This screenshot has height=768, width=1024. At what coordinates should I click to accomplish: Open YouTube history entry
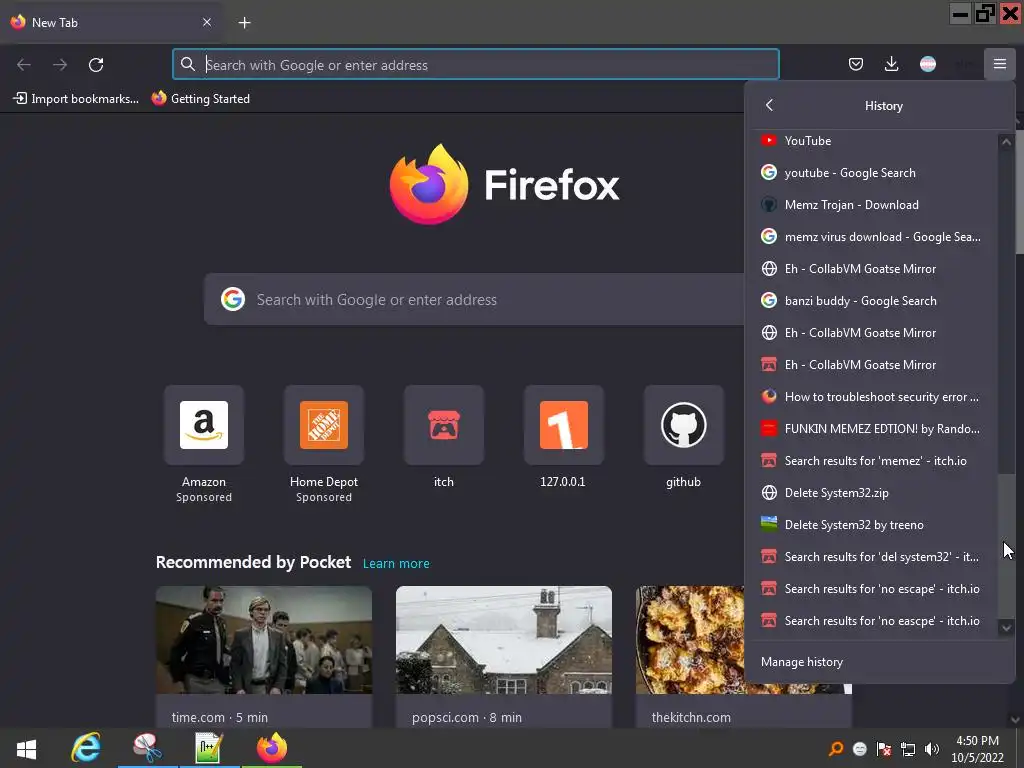875,140
